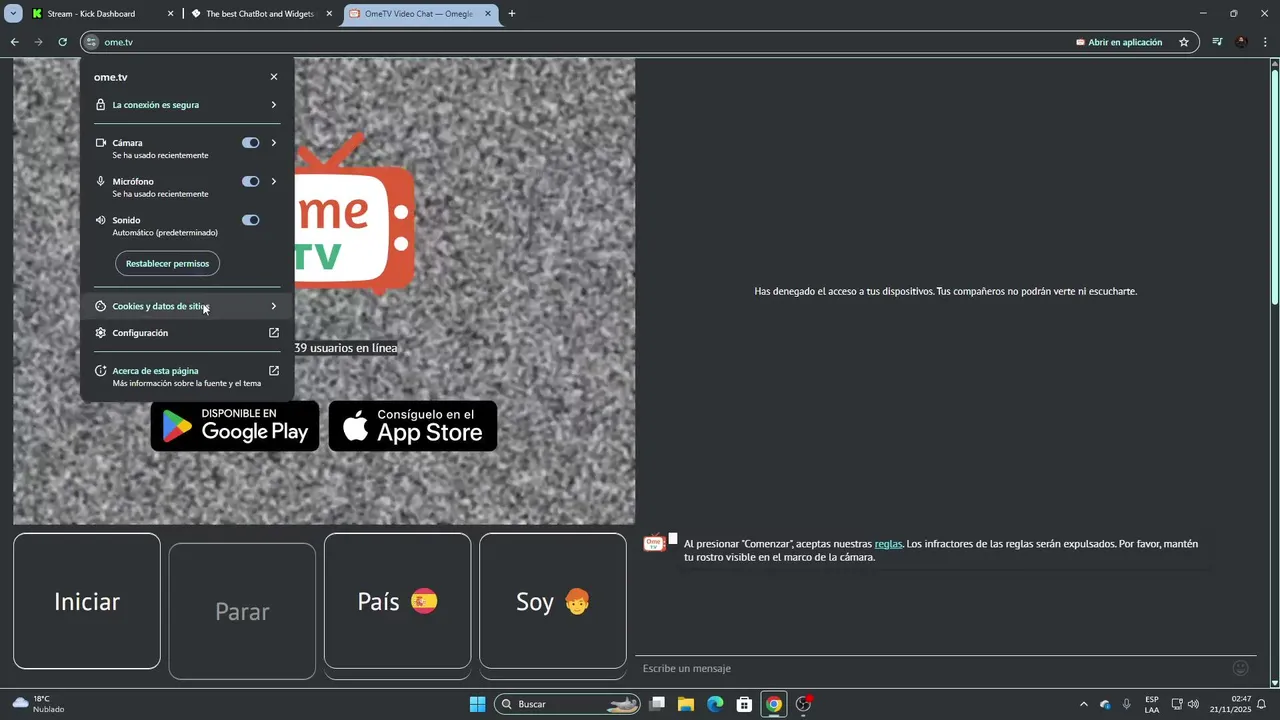1280x720 pixels.
Task: Open the País country selector
Action: click(397, 601)
